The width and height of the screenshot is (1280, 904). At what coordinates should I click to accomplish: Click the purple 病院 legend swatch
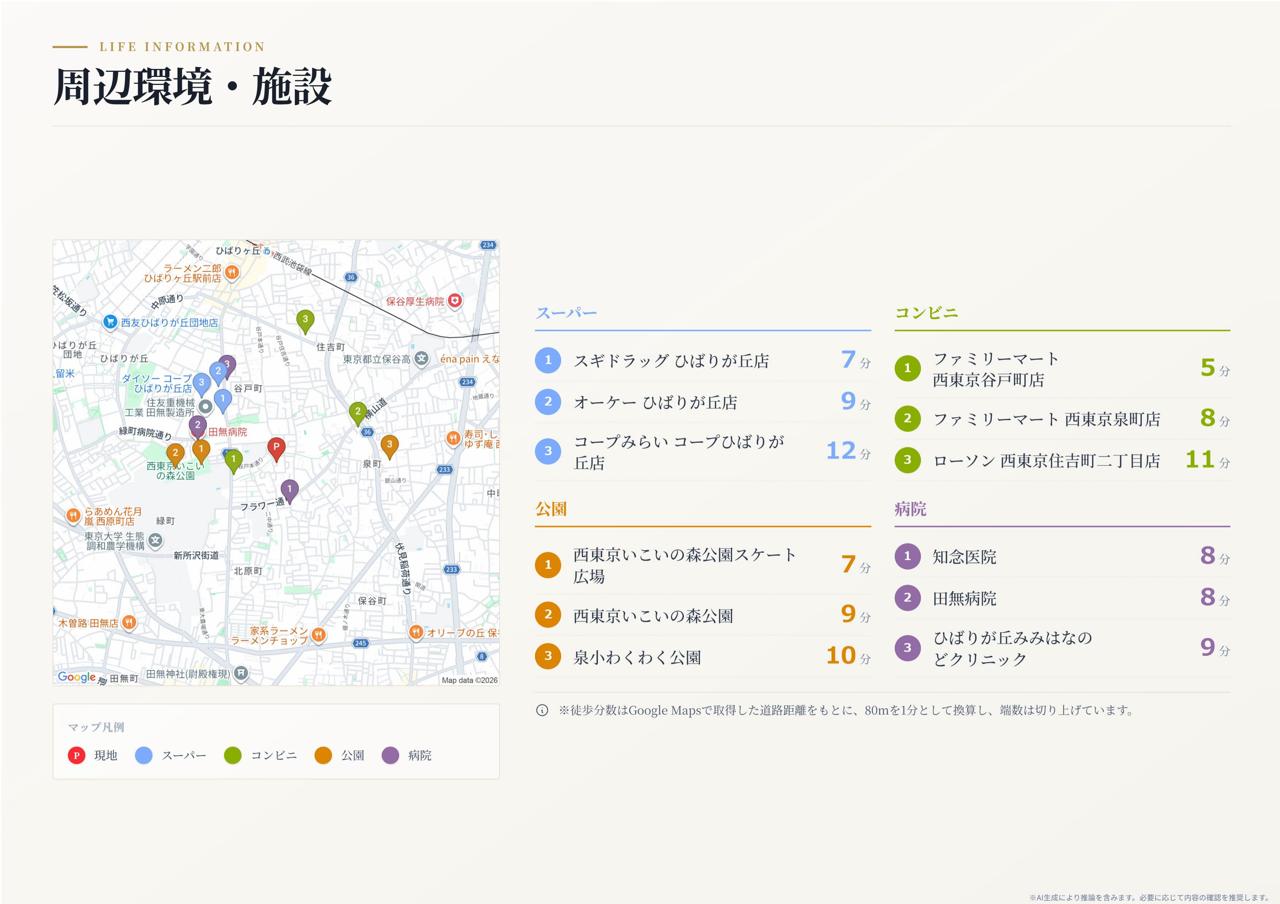click(390, 755)
